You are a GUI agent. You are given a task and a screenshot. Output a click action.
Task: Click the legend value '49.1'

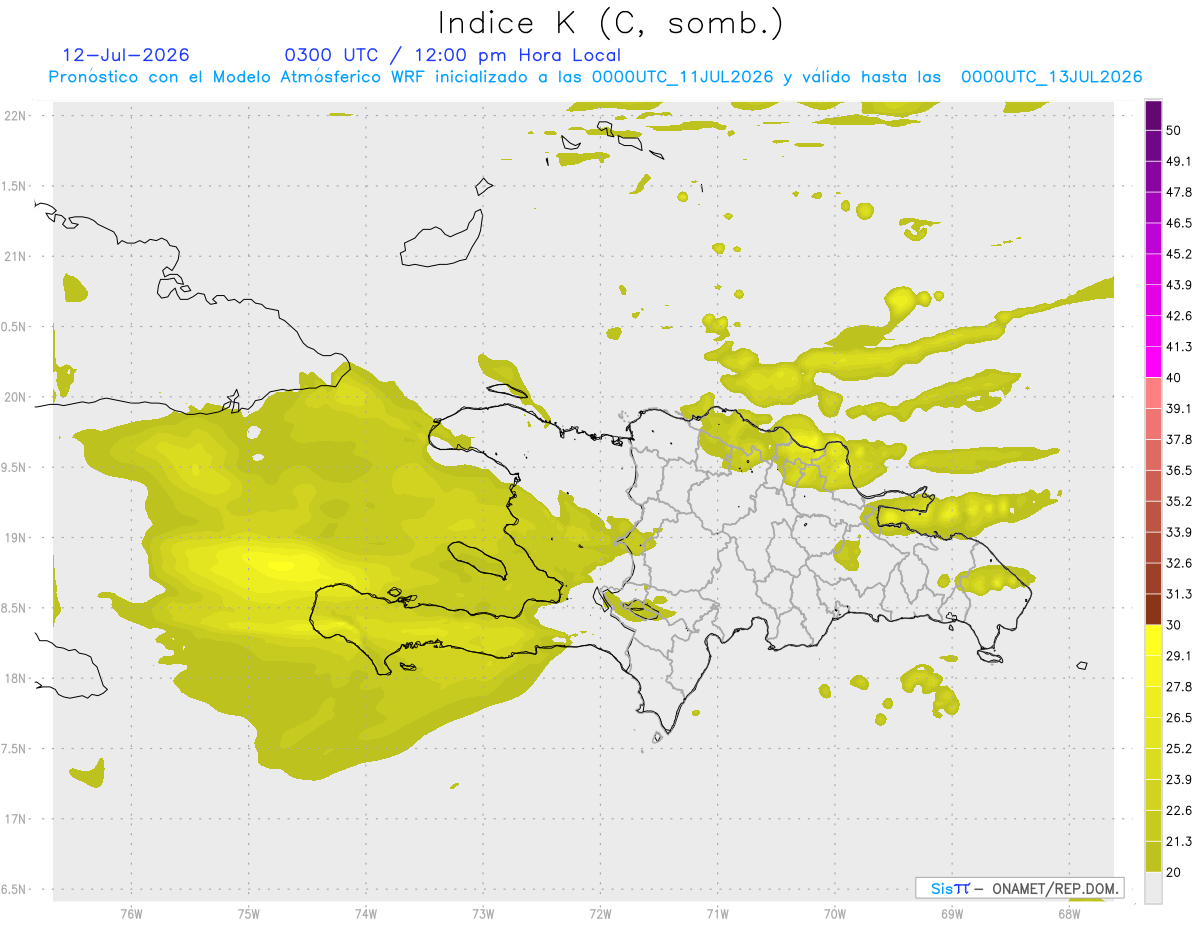coord(1179,161)
